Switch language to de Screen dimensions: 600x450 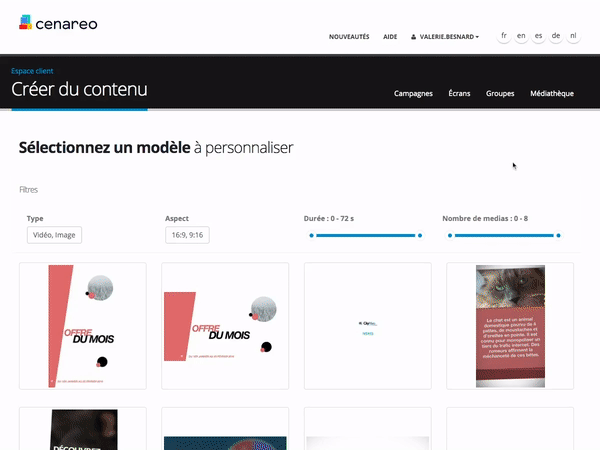(556, 36)
